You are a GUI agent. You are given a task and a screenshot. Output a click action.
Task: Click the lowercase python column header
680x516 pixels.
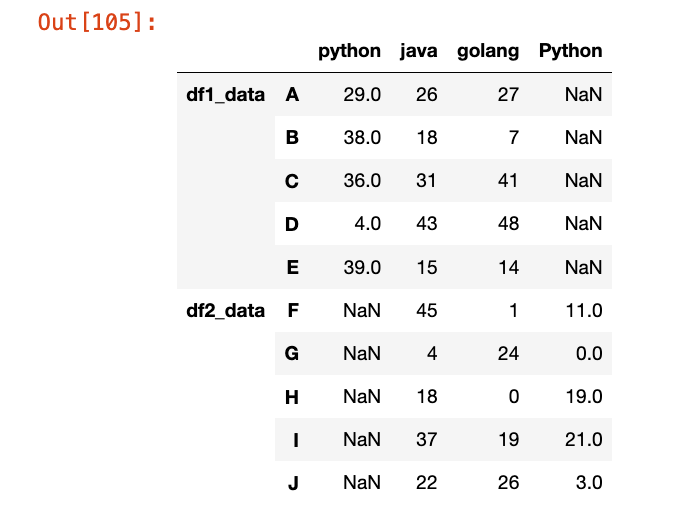point(349,51)
